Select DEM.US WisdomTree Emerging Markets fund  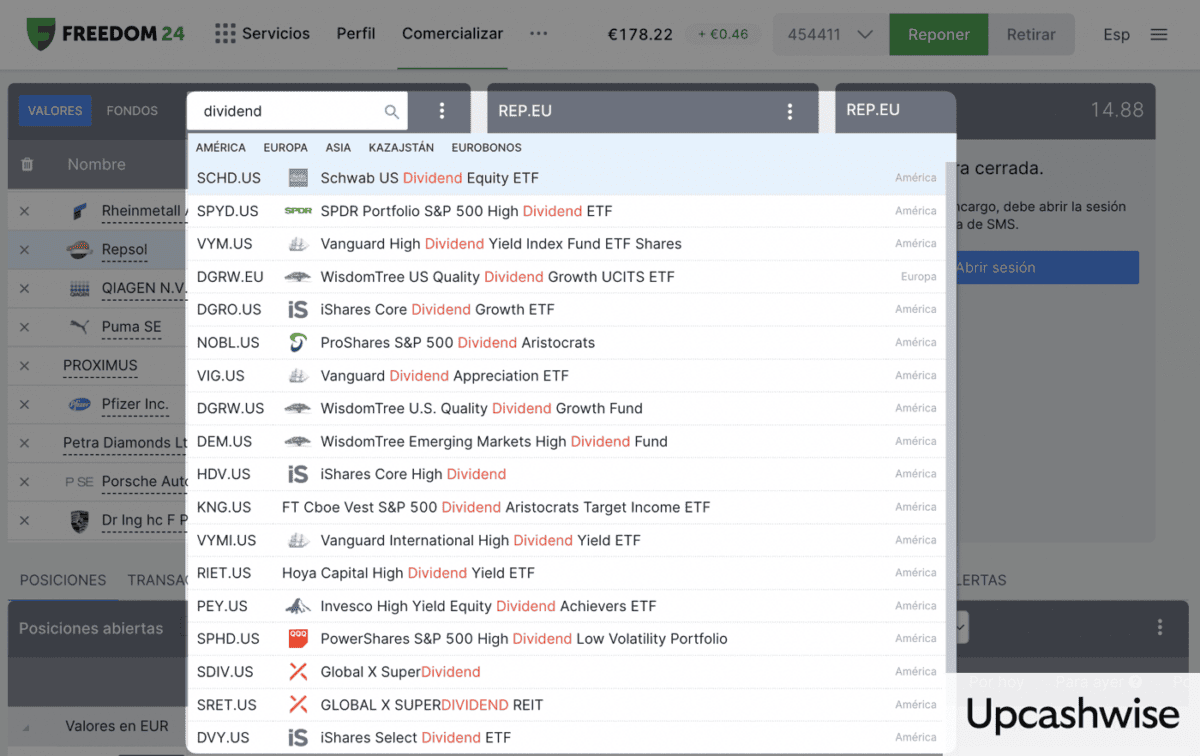[x=566, y=441]
